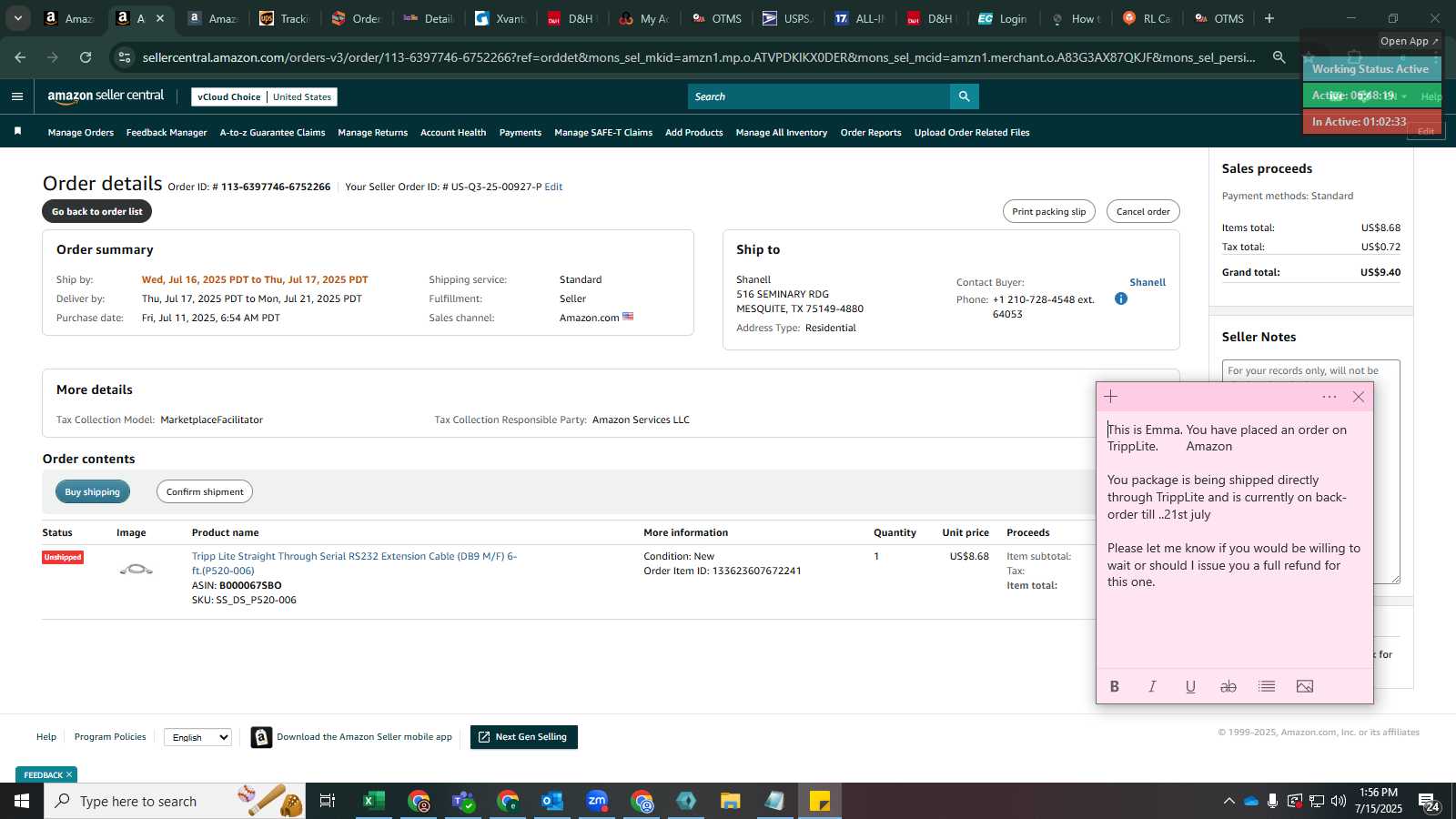This screenshot has width=1456, height=819.
Task: Toggle underline in the sticky note
Action: 1190,687
